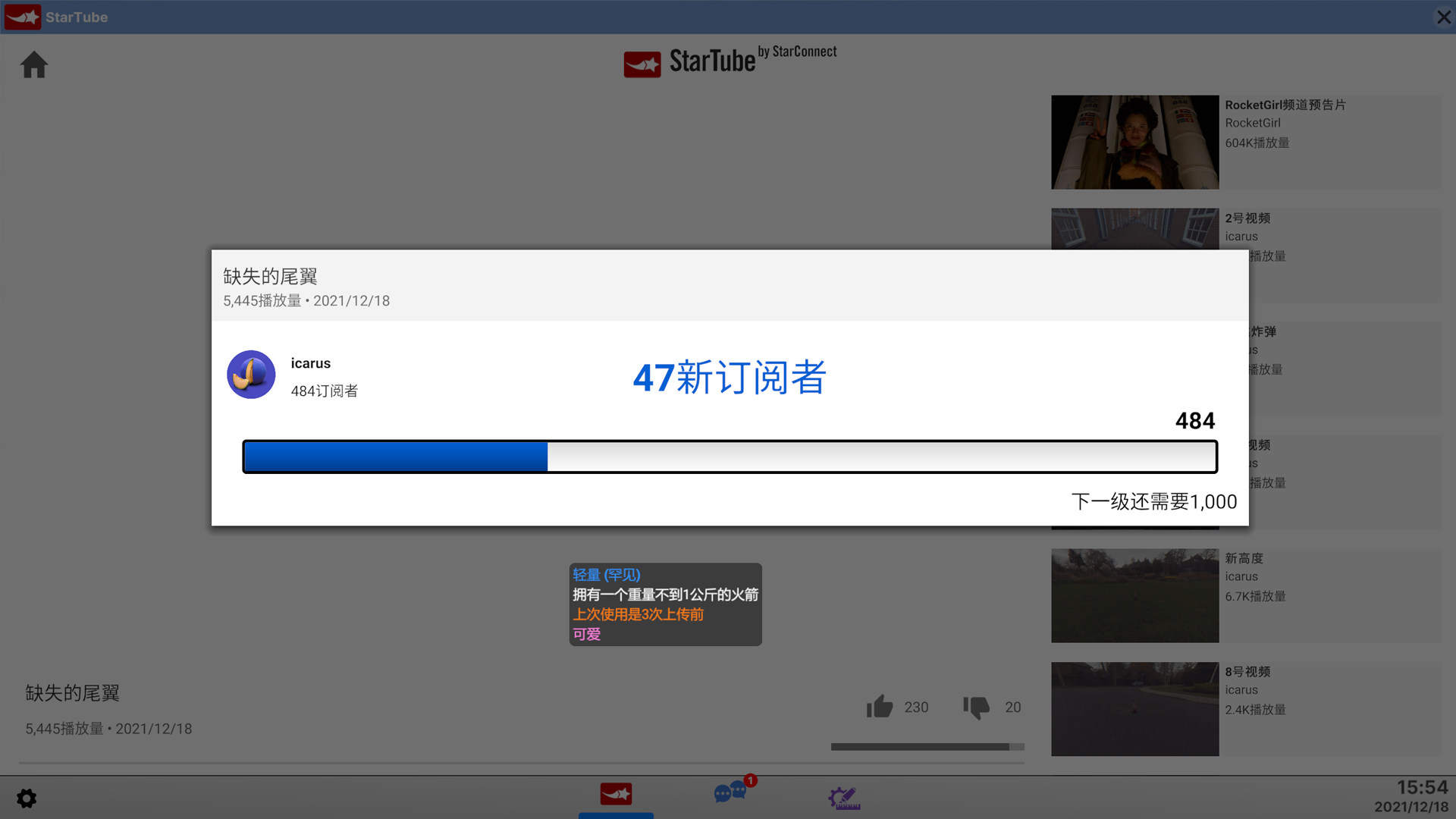Open RocketGirl channel trailer thumbnail
The image size is (1456, 819).
point(1134,143)
